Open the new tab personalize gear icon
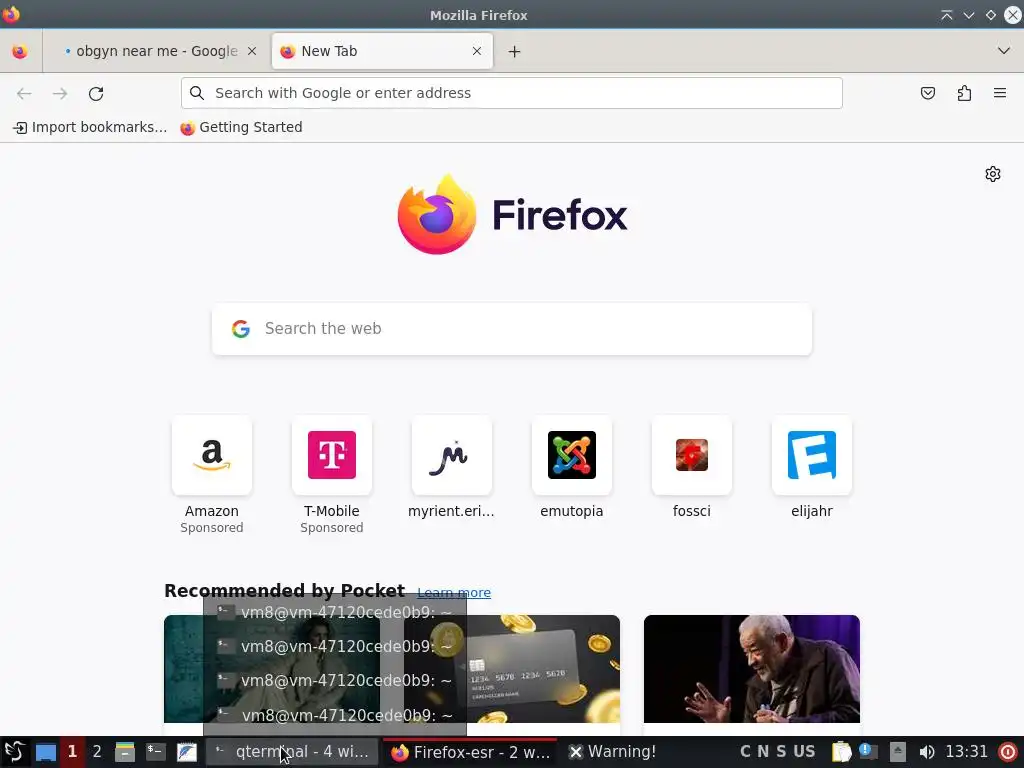This screenshot has height=768, width=1024. click(993, 174)
